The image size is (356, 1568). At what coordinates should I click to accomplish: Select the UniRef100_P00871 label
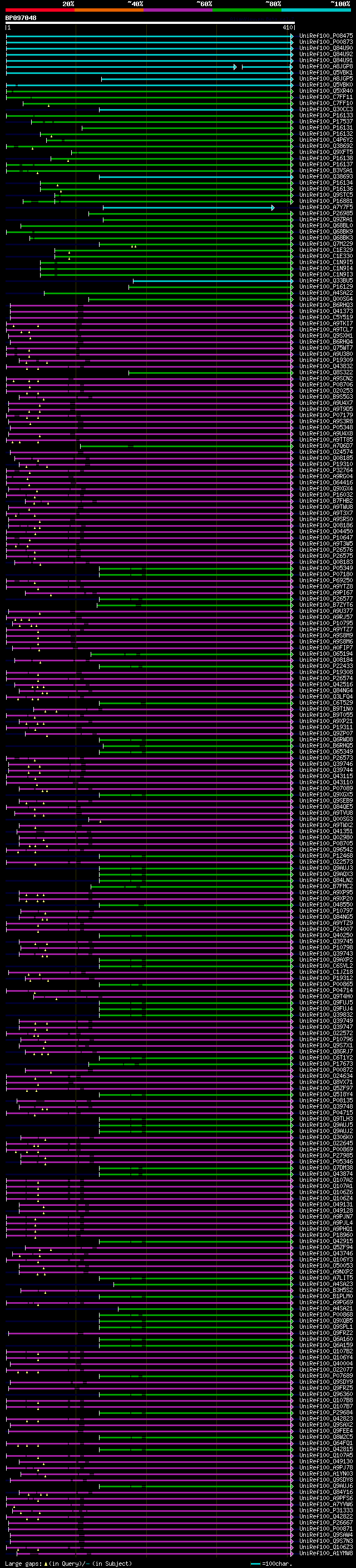pos(326,1528)
